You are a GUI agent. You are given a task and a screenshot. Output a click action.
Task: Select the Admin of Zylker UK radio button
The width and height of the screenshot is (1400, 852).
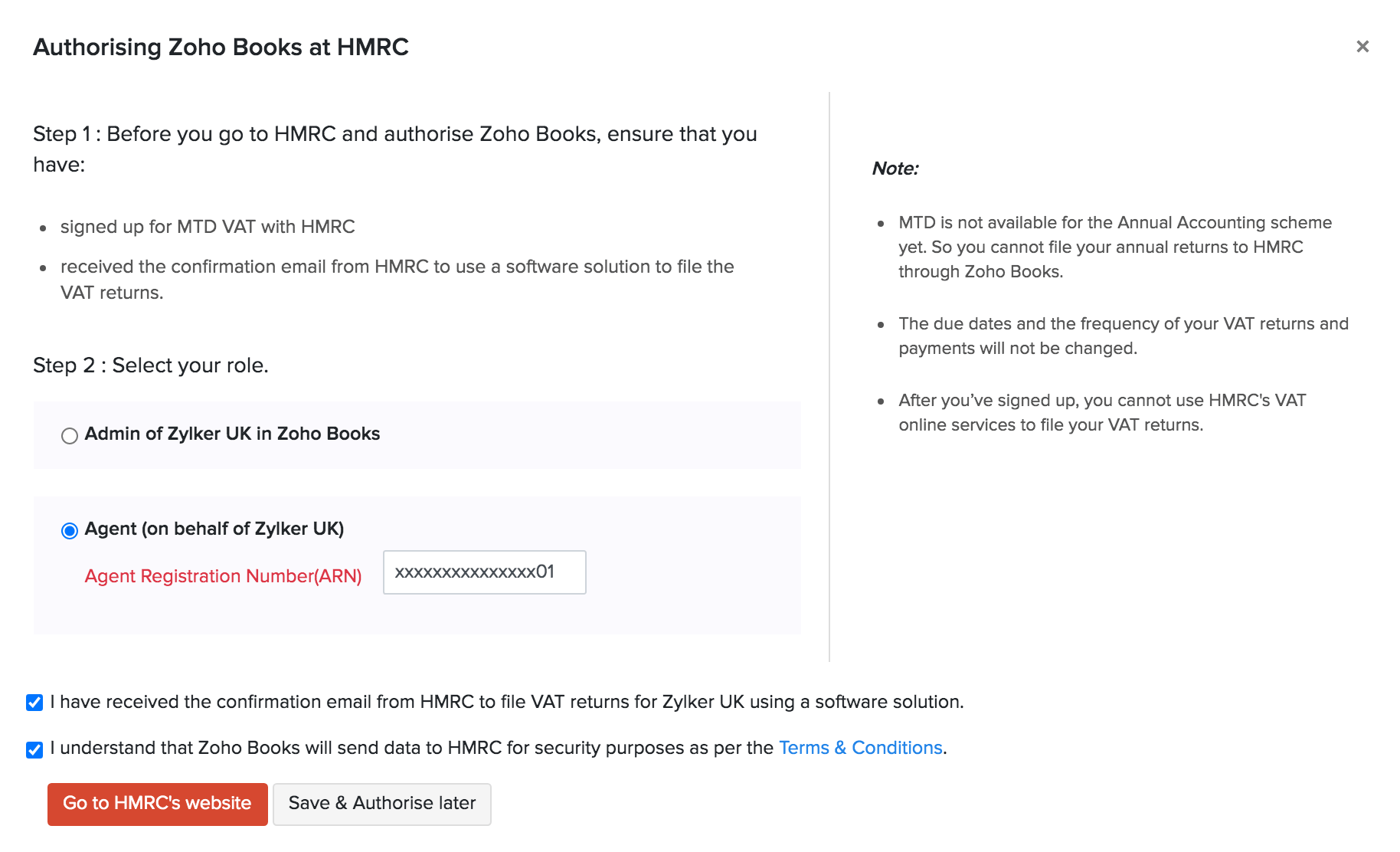[70, 436]
